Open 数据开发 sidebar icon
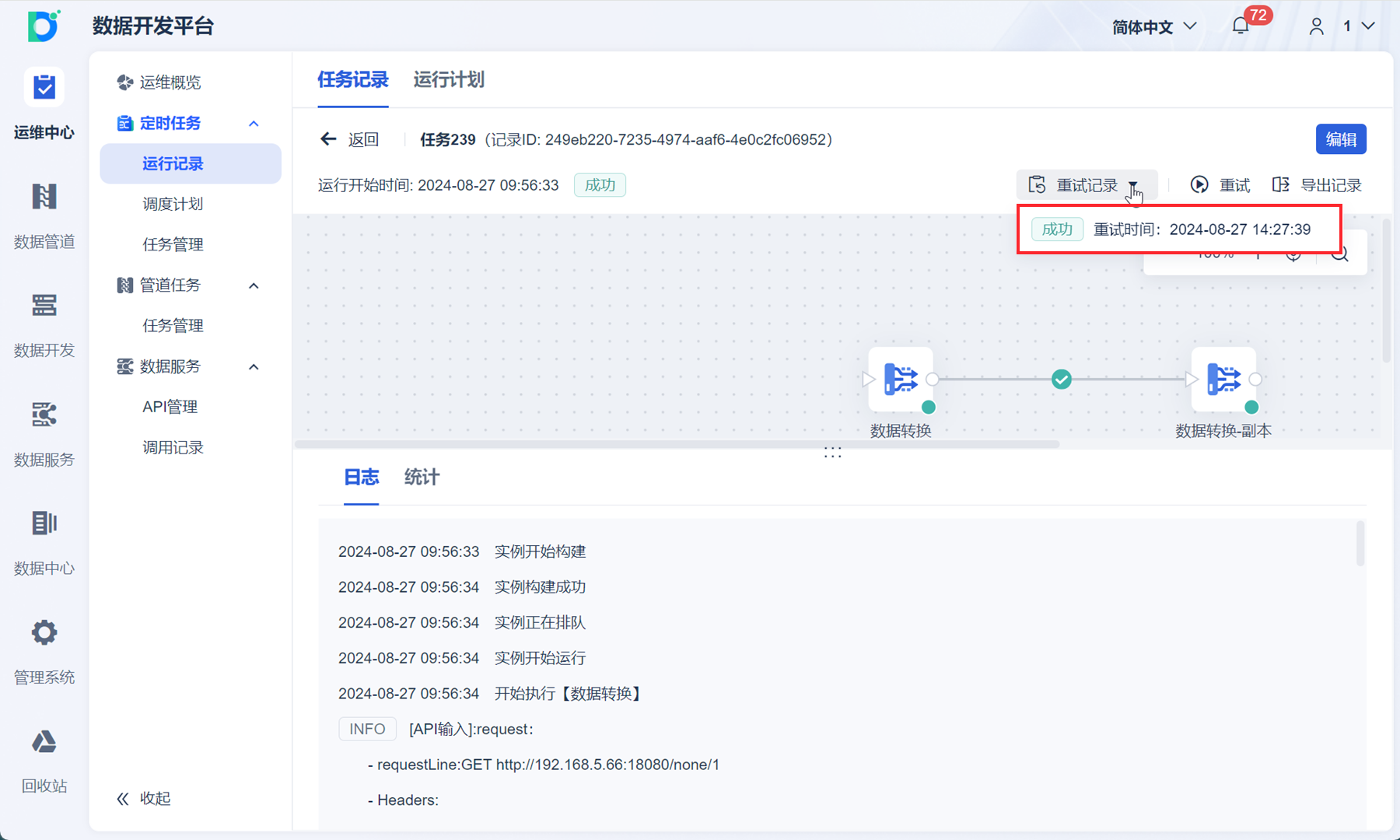Screen dimensions: 1400x840 [x=44, y=305]
